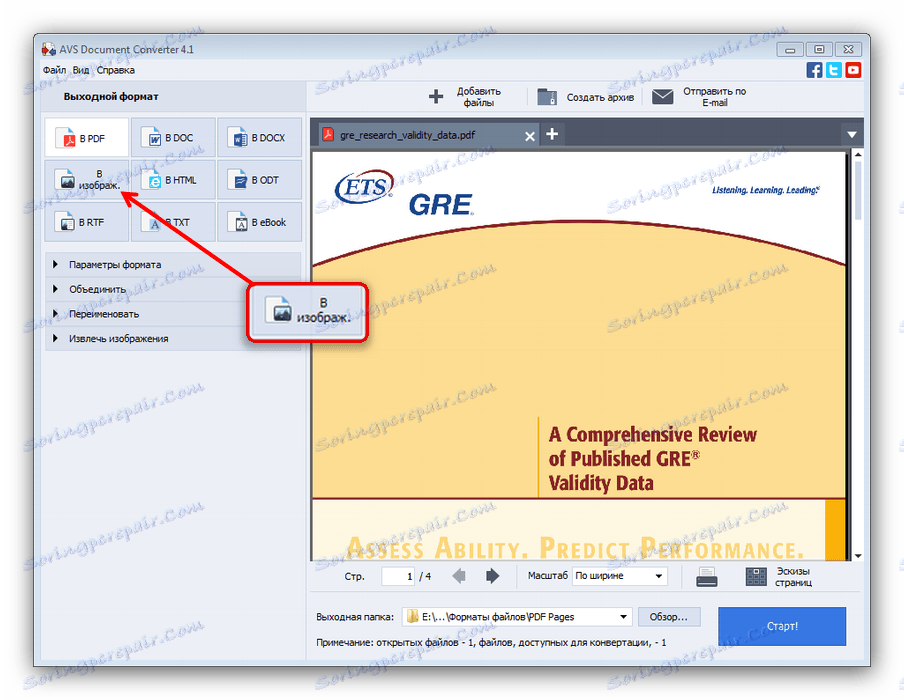Viewport: 904px width, 700px height.
Task: Open the 'Файл' menu
Action: coord(54,70)
